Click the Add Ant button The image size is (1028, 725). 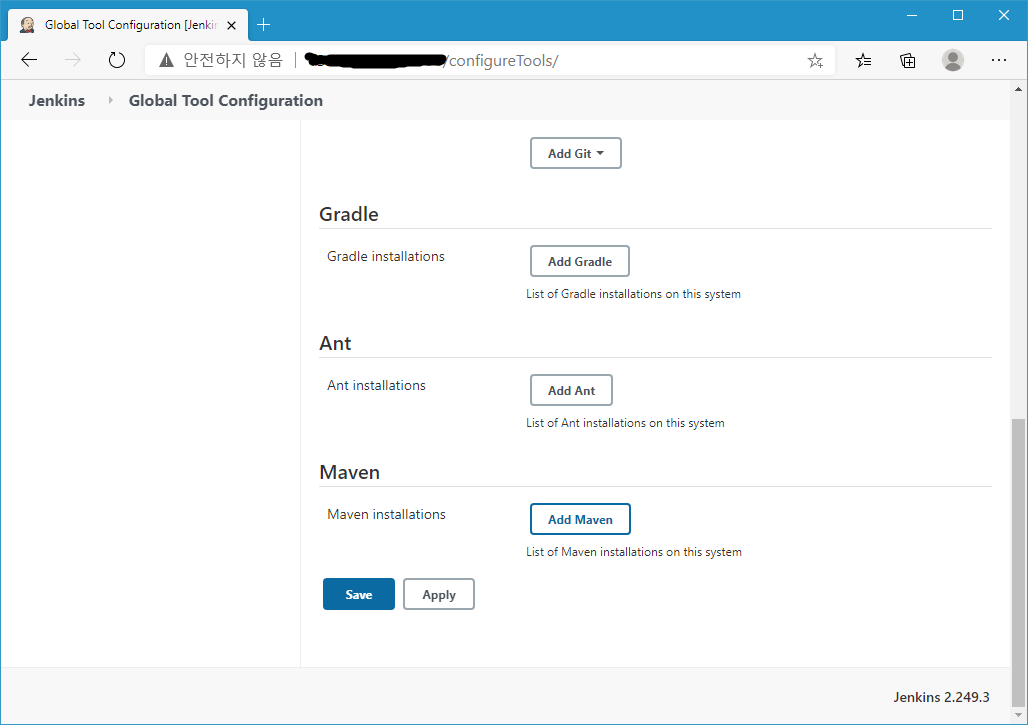point(571,391)
